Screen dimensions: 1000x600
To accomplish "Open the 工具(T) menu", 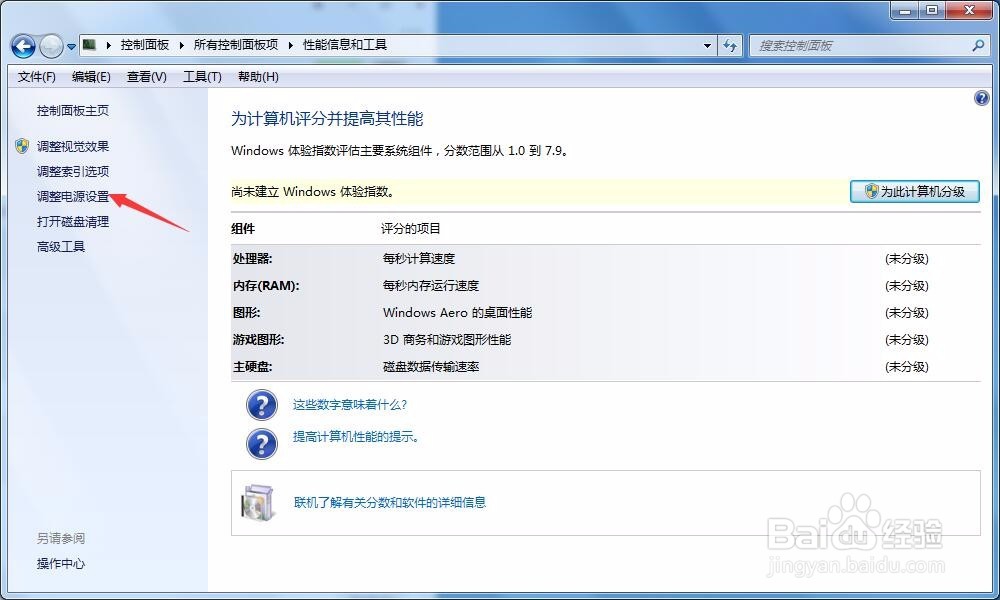I will [x=202, y=77].
